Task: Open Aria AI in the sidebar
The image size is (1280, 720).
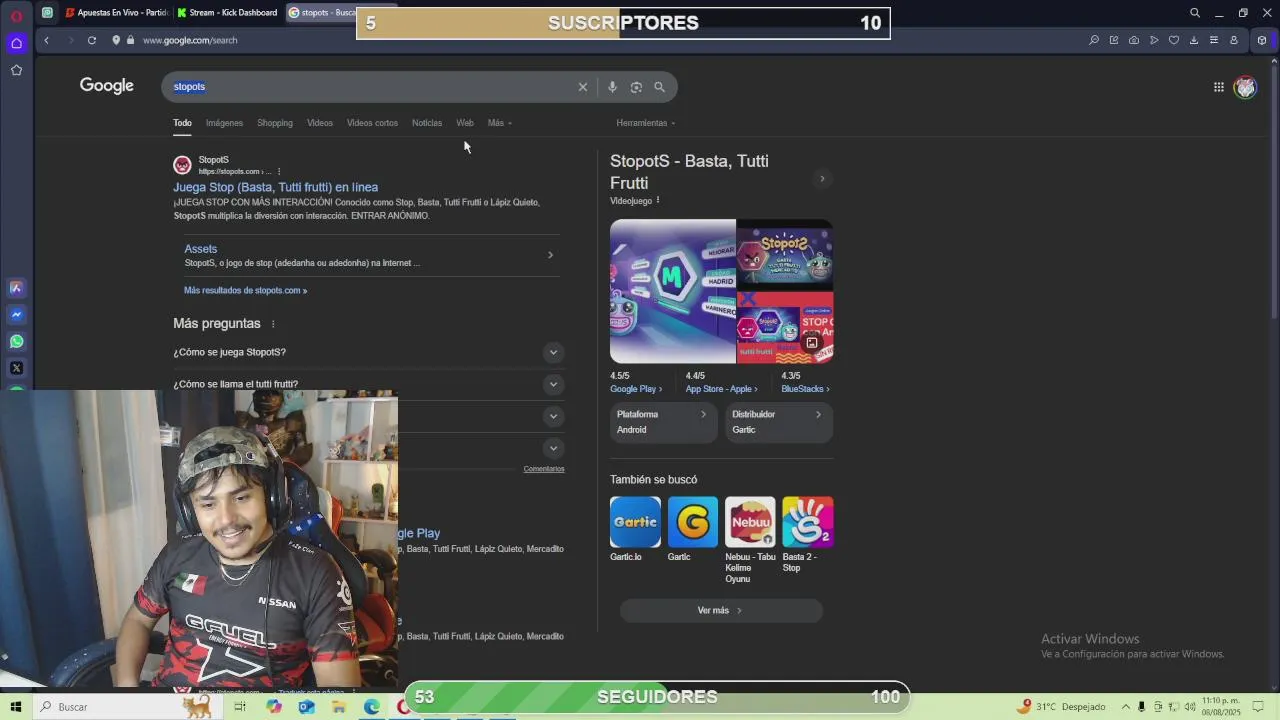Action: [16, 288]
